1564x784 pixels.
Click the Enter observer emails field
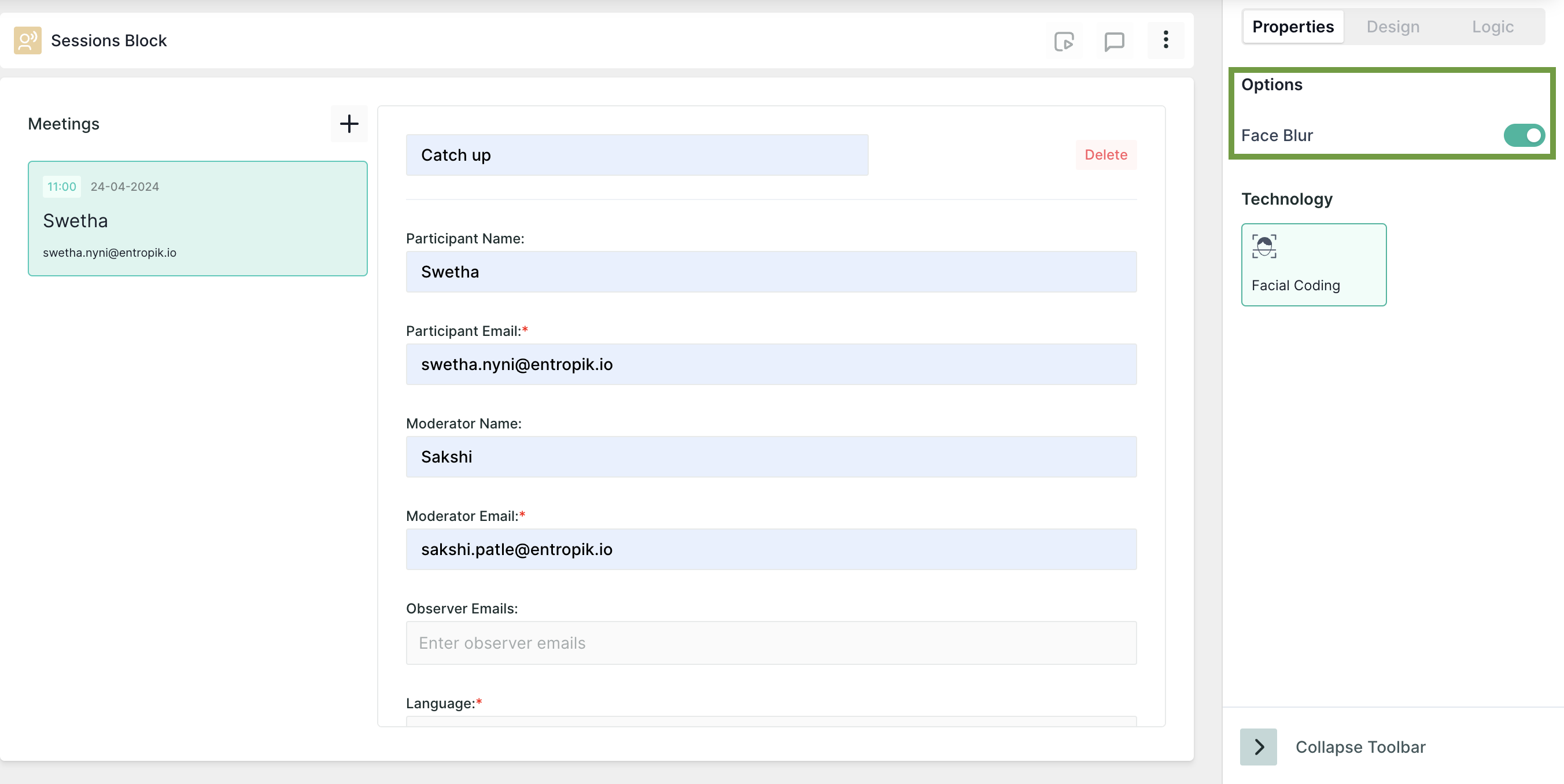point(771,642)
